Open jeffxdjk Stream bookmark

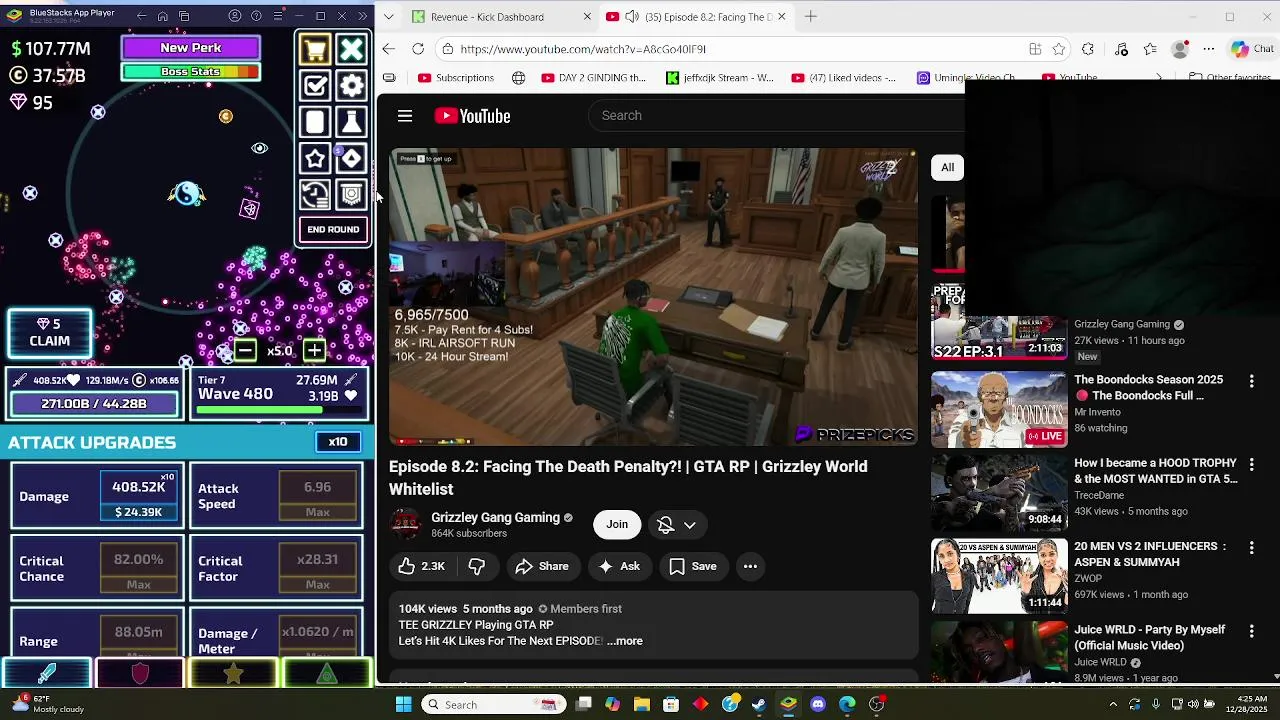pos(720,77)
